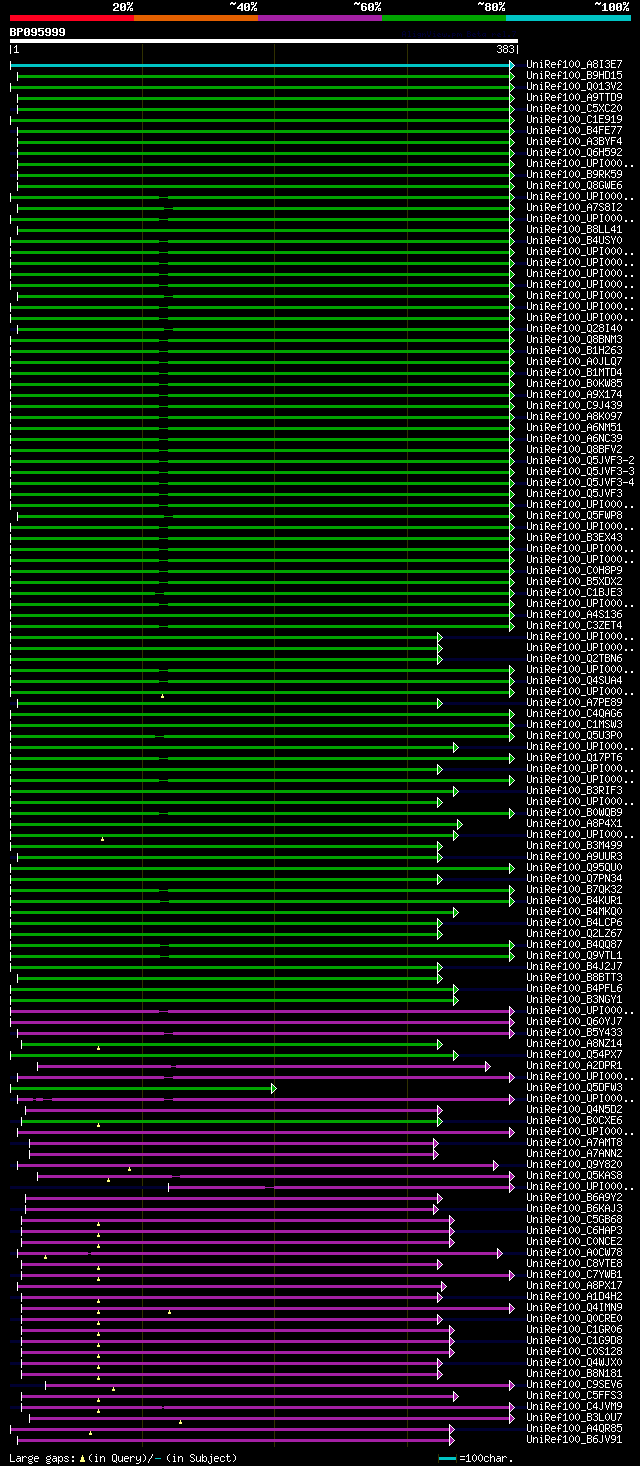This screenshot has width=640, height=1466.
Task: Click the green ~80% identity legend segment
Action: [444, 17]
